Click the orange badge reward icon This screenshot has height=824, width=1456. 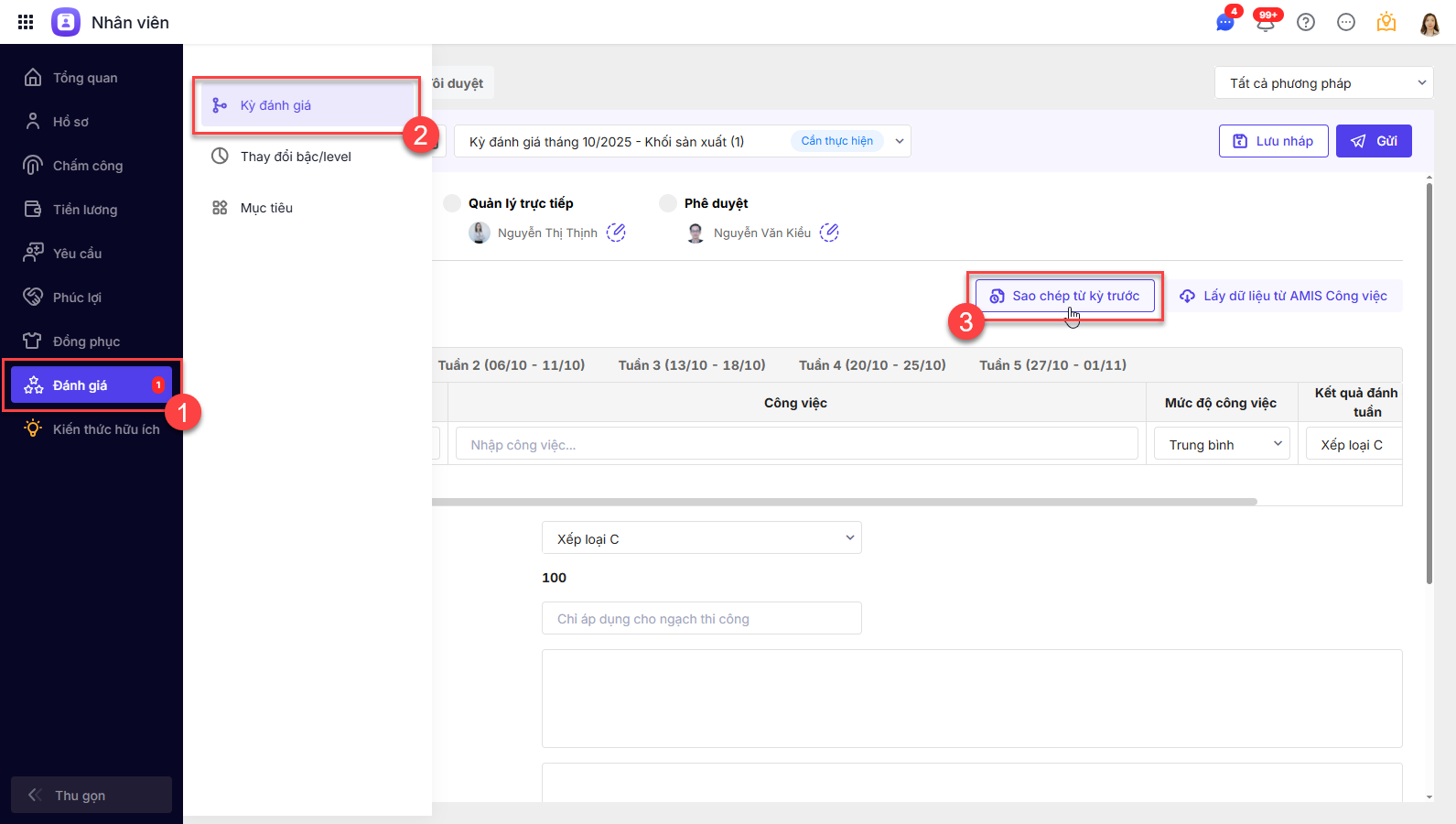[x=1386, y=23]
